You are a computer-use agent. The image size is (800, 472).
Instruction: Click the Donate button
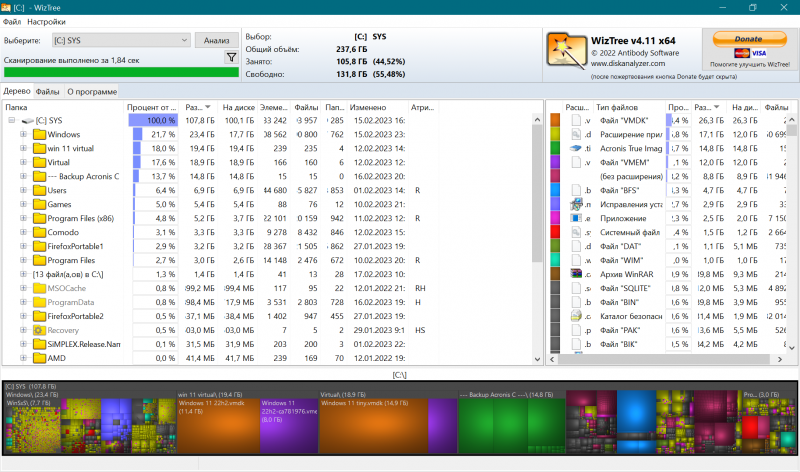coord(749,39)
